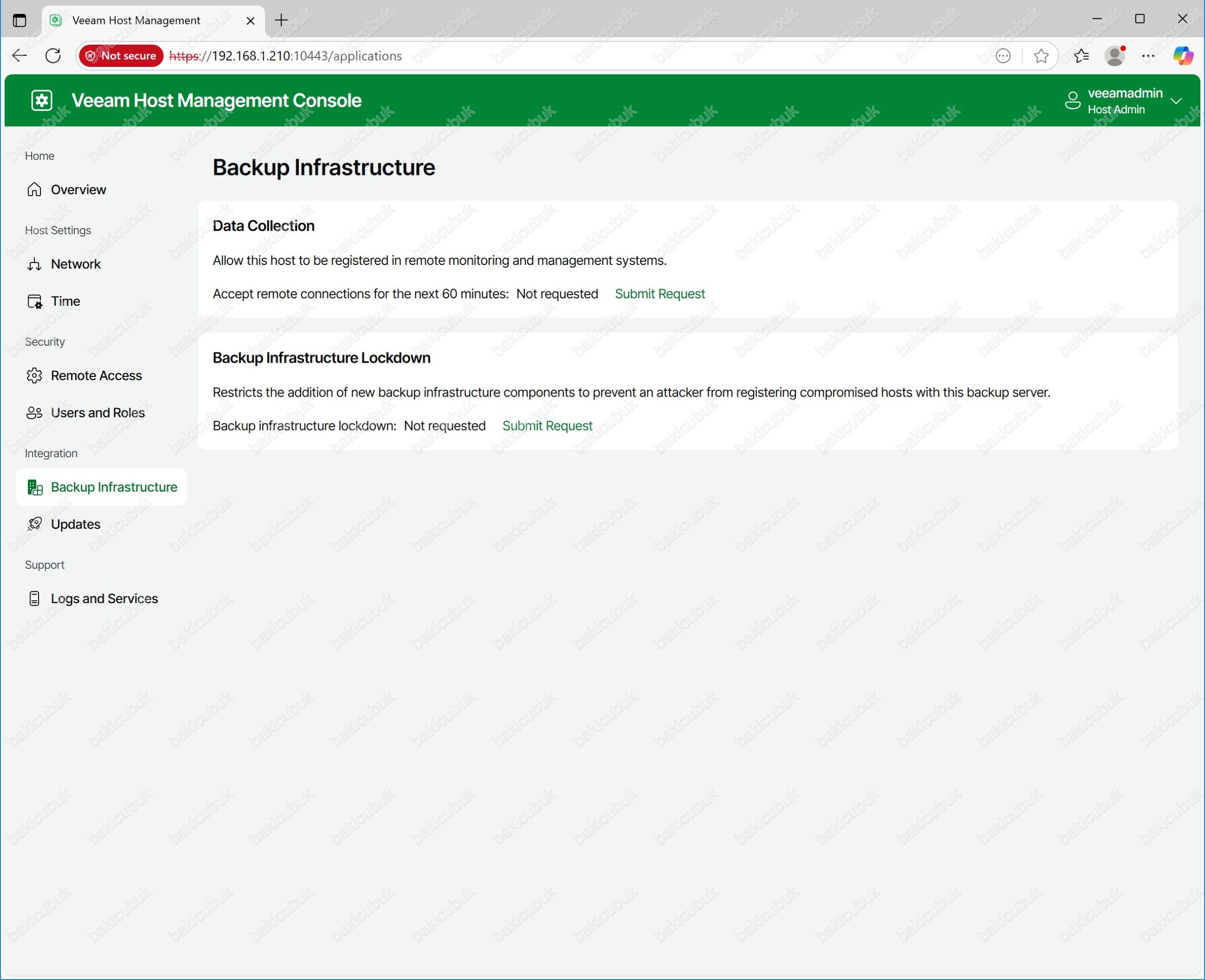This screenshot has height=980, width=1205.
Task: Close the Veeam Host Management tab
Action: [251, 20]
